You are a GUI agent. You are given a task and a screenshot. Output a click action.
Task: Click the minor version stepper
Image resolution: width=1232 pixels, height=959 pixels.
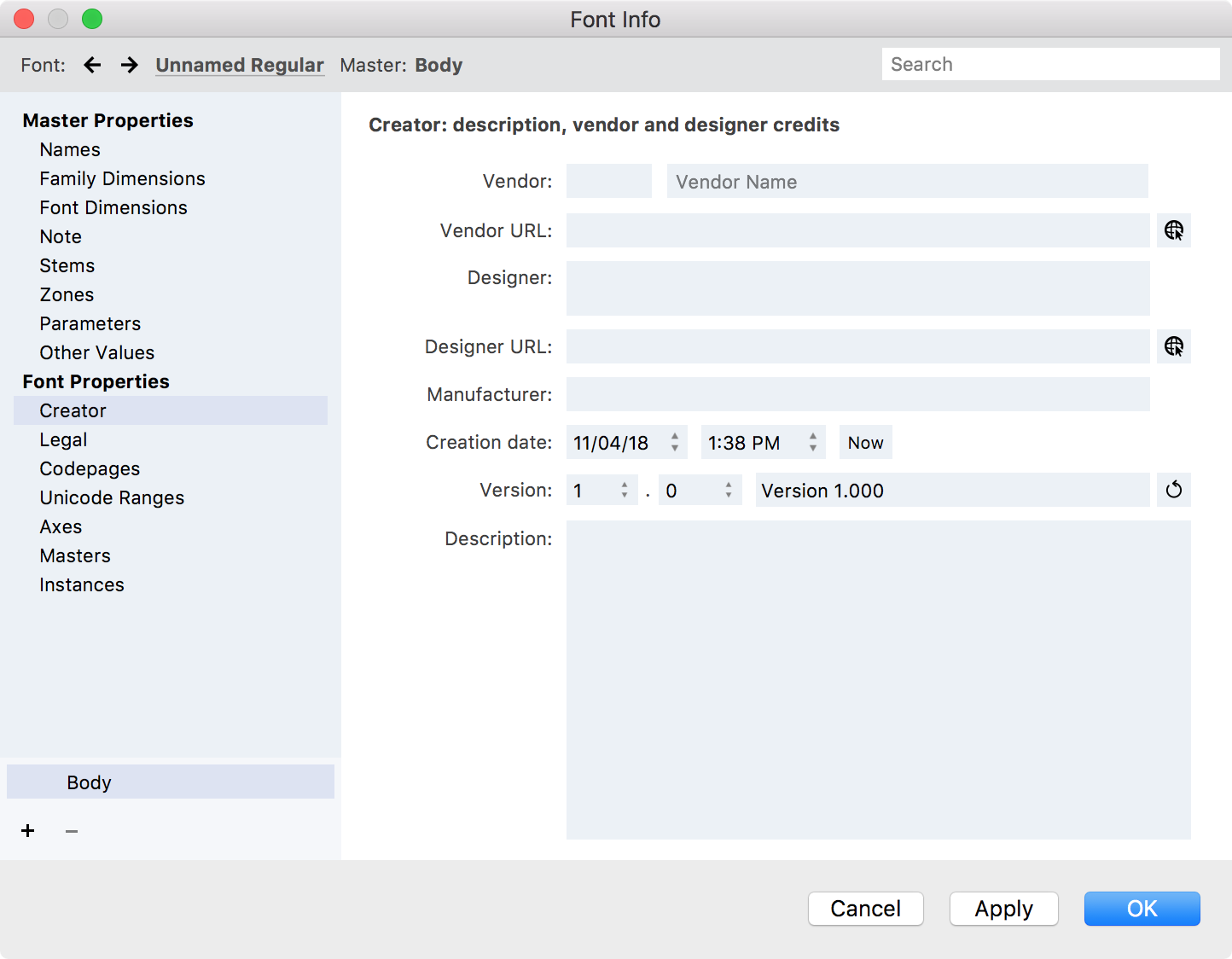click(729, 490)
